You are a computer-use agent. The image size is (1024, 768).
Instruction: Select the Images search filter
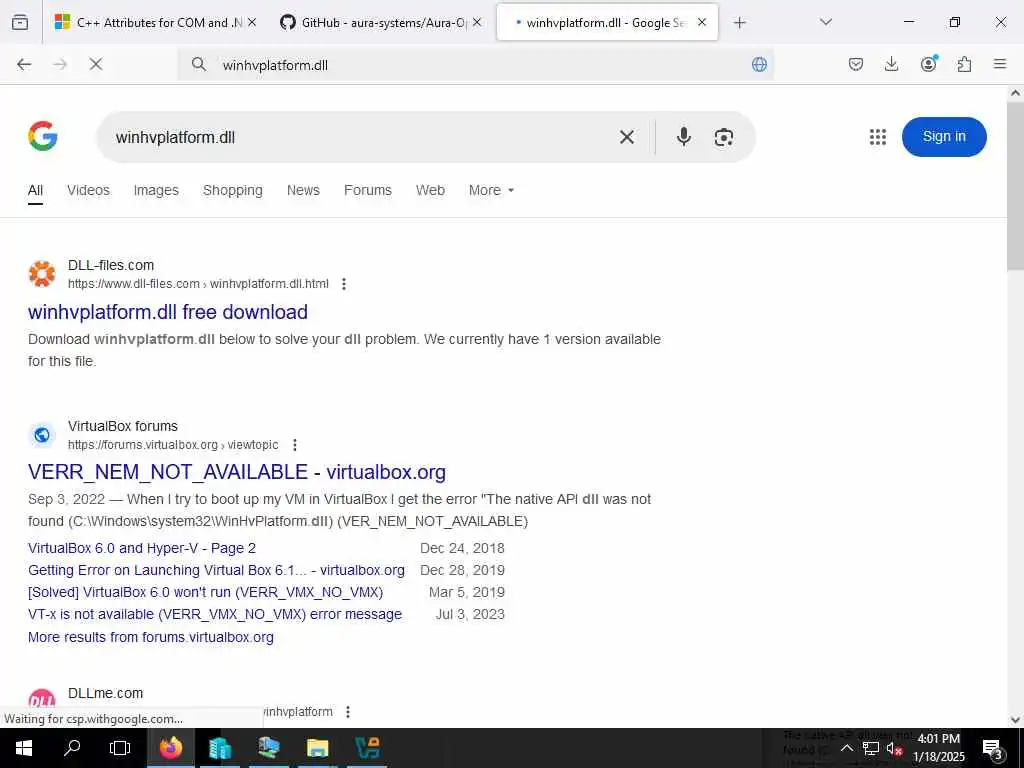click(x=156, y=190)
